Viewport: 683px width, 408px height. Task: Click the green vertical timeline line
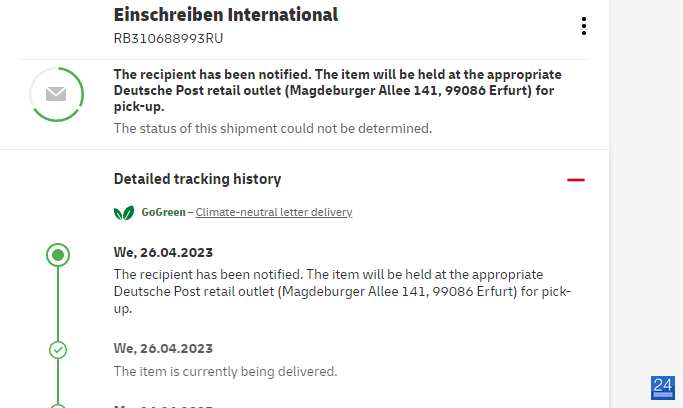coord(58,304)
